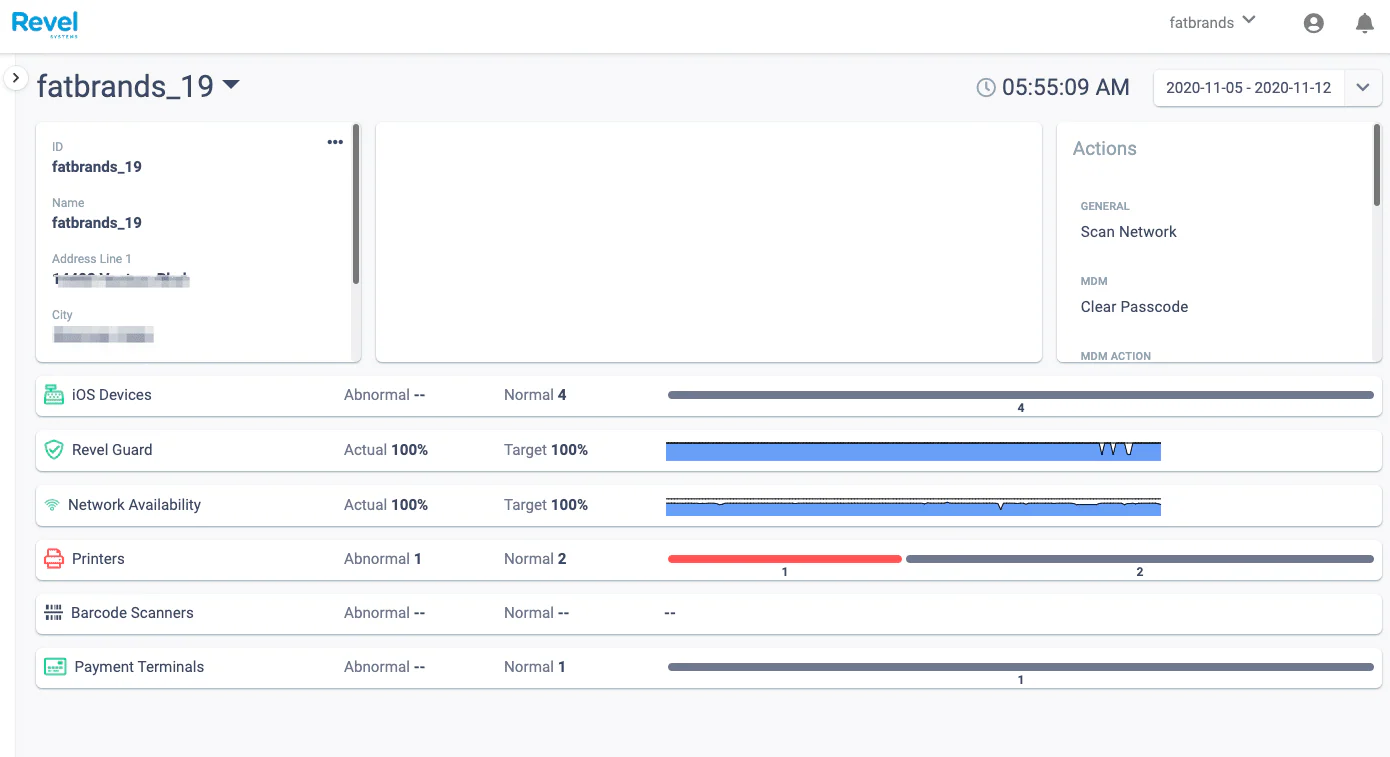Click the iOS Devices normal status bar
This screenshot has width=1390, height=757.
pos(1021,395)
